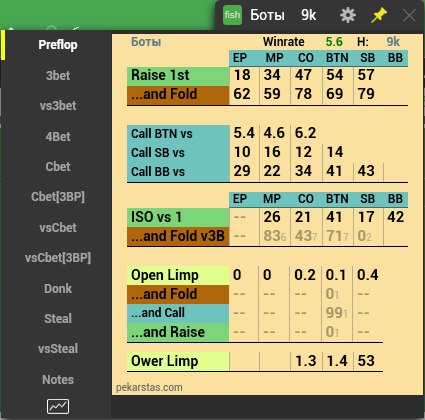Click the Raise 1st row label
Viewport: 425px width, 420px height.
[178, 76]
